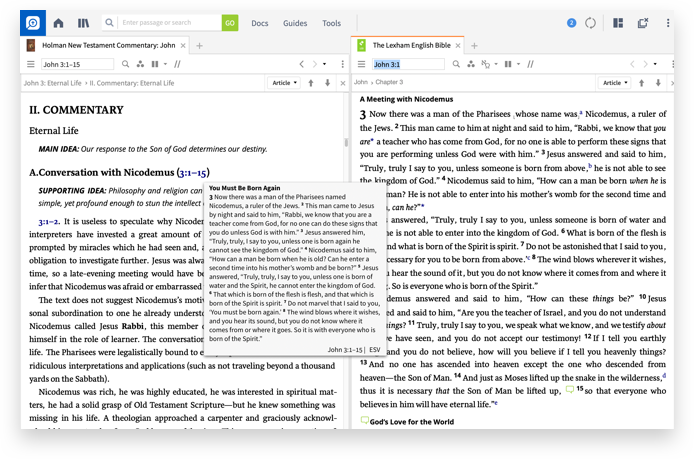Open the notifications badge showing 2
This screenshot has height=459, width=694.
tap(571, 23)
